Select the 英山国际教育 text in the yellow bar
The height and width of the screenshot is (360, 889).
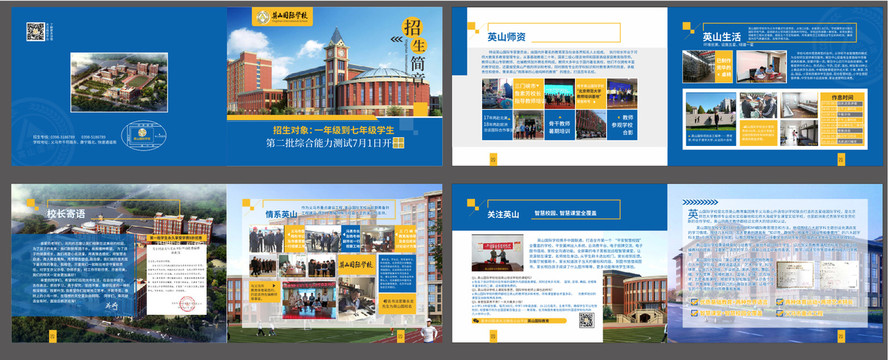(x=539, y=321)
